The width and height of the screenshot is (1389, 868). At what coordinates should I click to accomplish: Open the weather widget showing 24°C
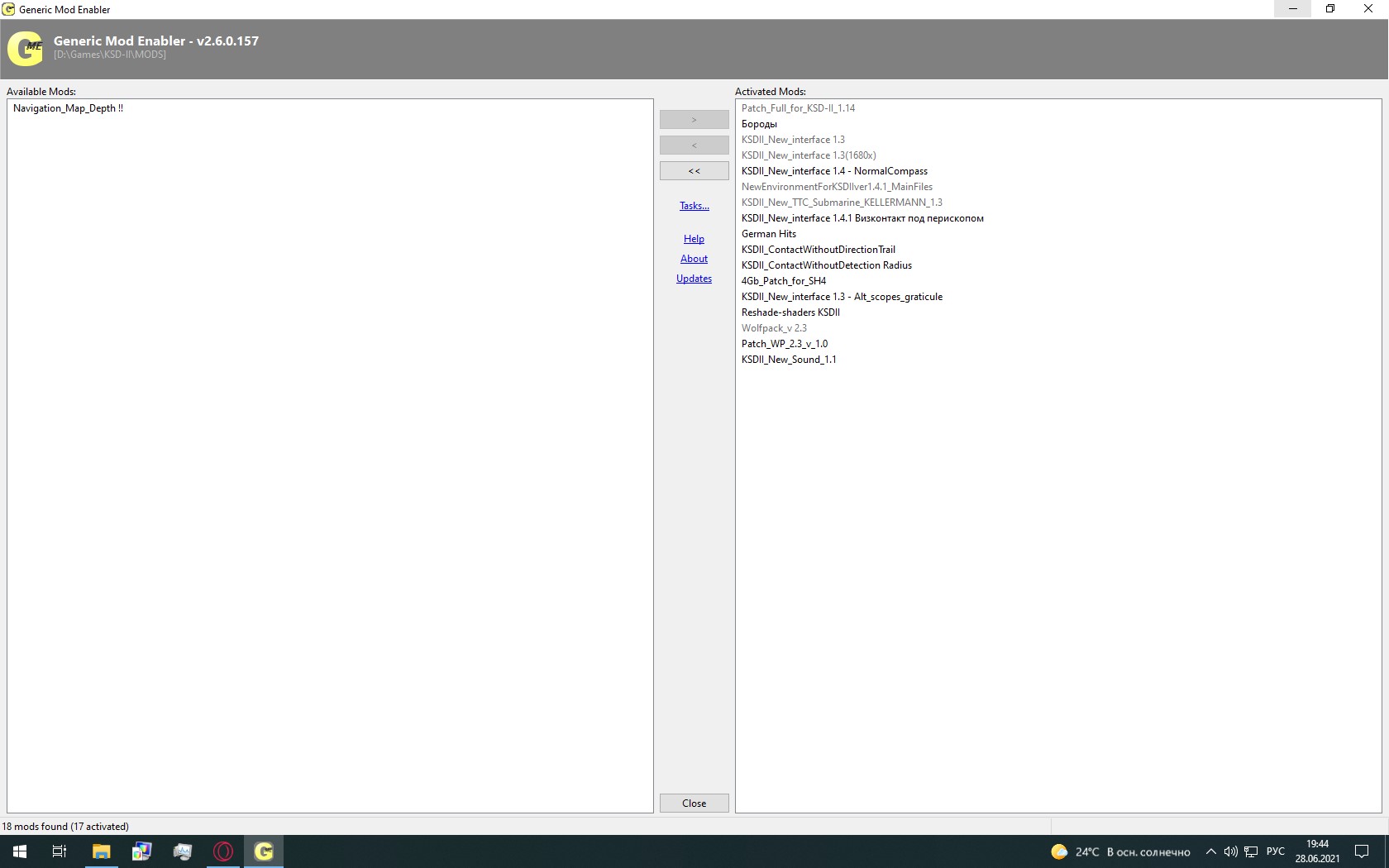coord(1120,851)
